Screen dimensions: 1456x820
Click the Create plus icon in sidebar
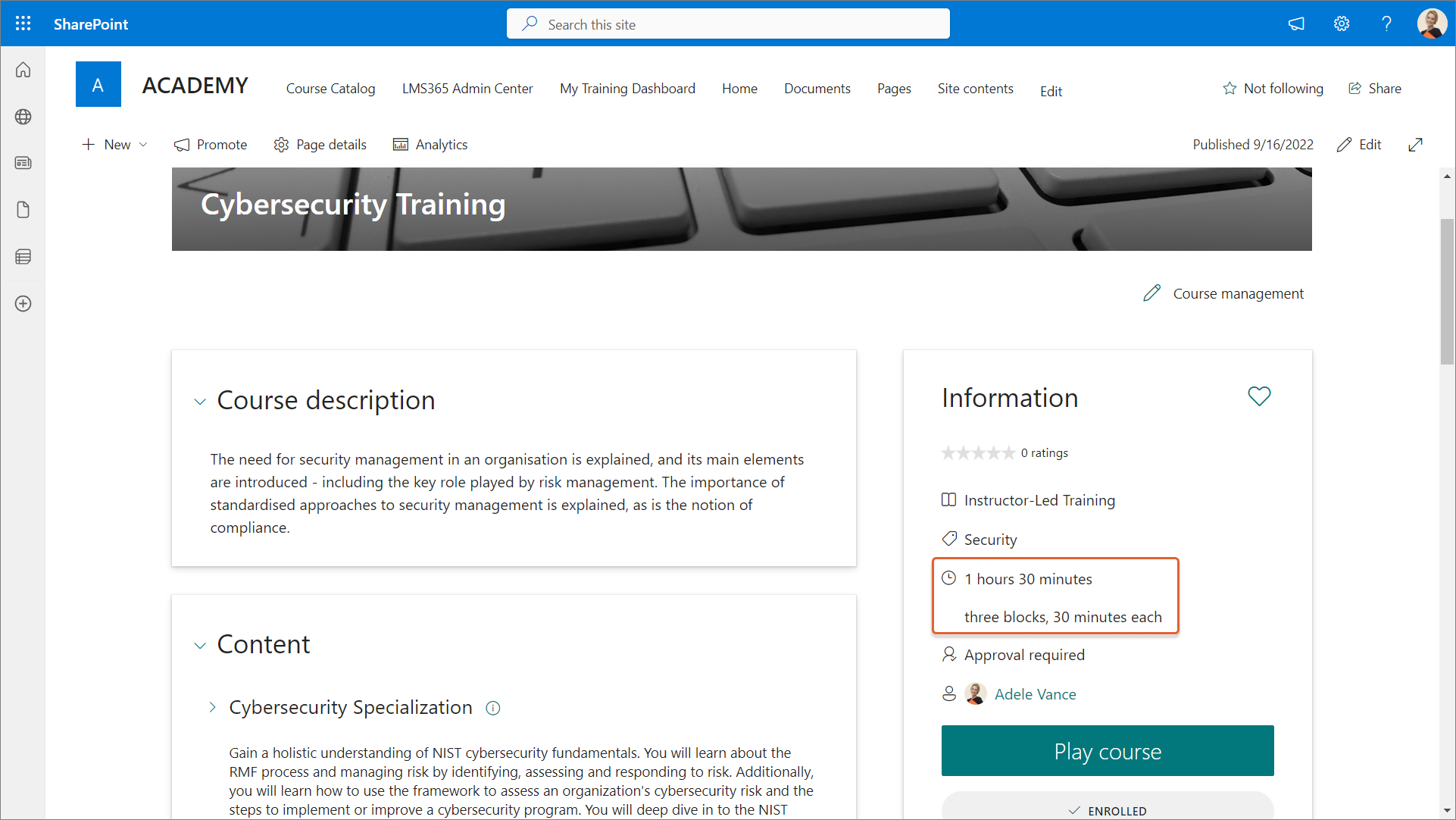click(x=23, y=304)
